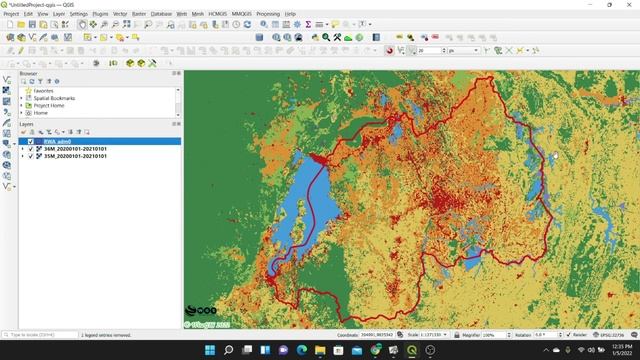
Task: Expand Home in Browser tree
Action: [22, 113]
